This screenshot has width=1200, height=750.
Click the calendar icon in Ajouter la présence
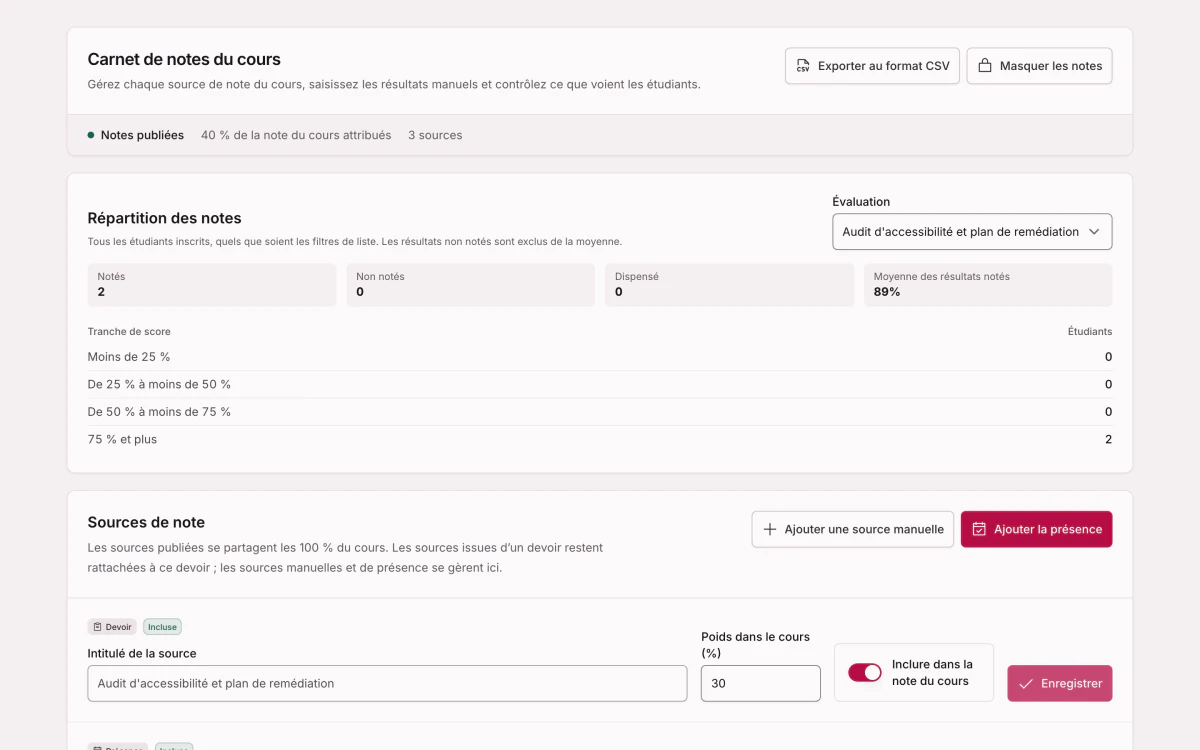(979, 529)
